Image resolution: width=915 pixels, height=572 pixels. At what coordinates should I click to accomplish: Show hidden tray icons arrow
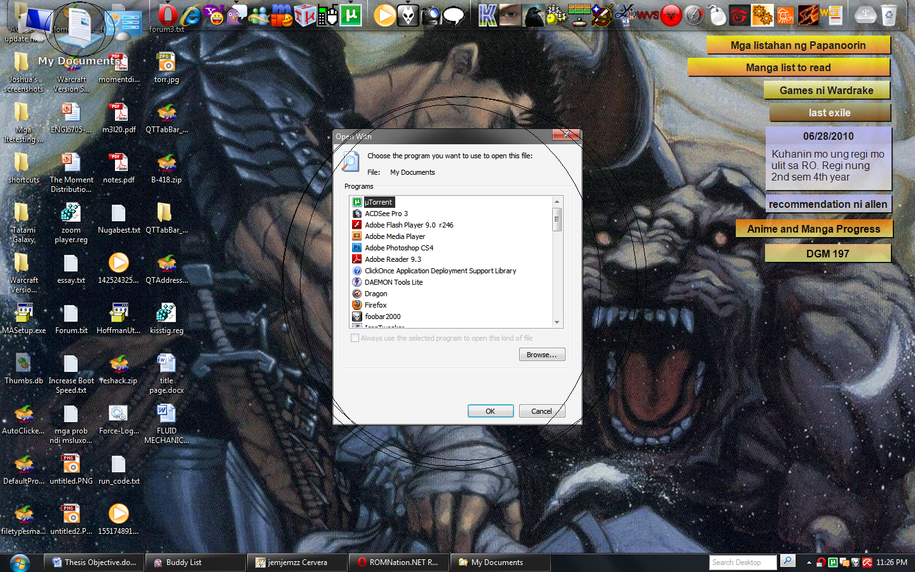809,563
